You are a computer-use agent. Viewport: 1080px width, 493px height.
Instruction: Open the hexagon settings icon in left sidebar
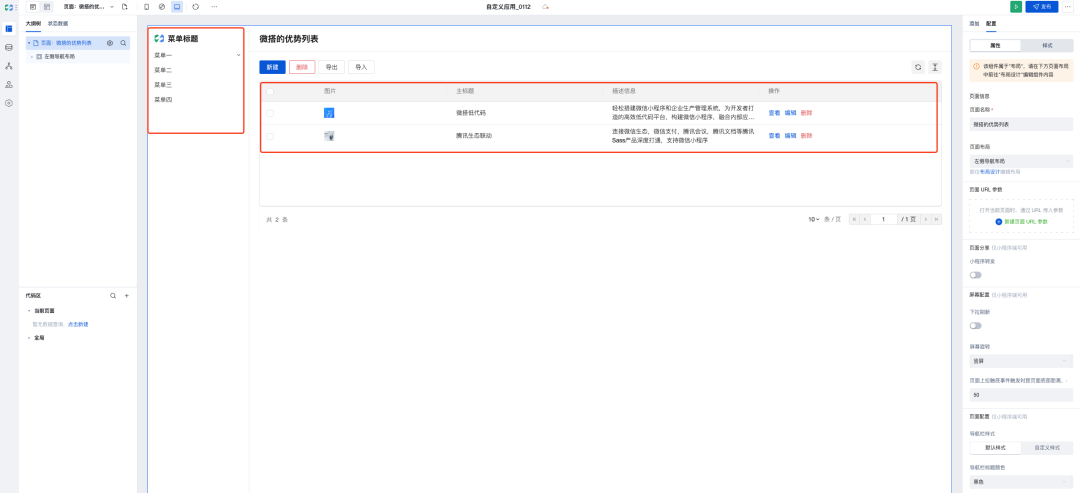(x=9, y=103)
